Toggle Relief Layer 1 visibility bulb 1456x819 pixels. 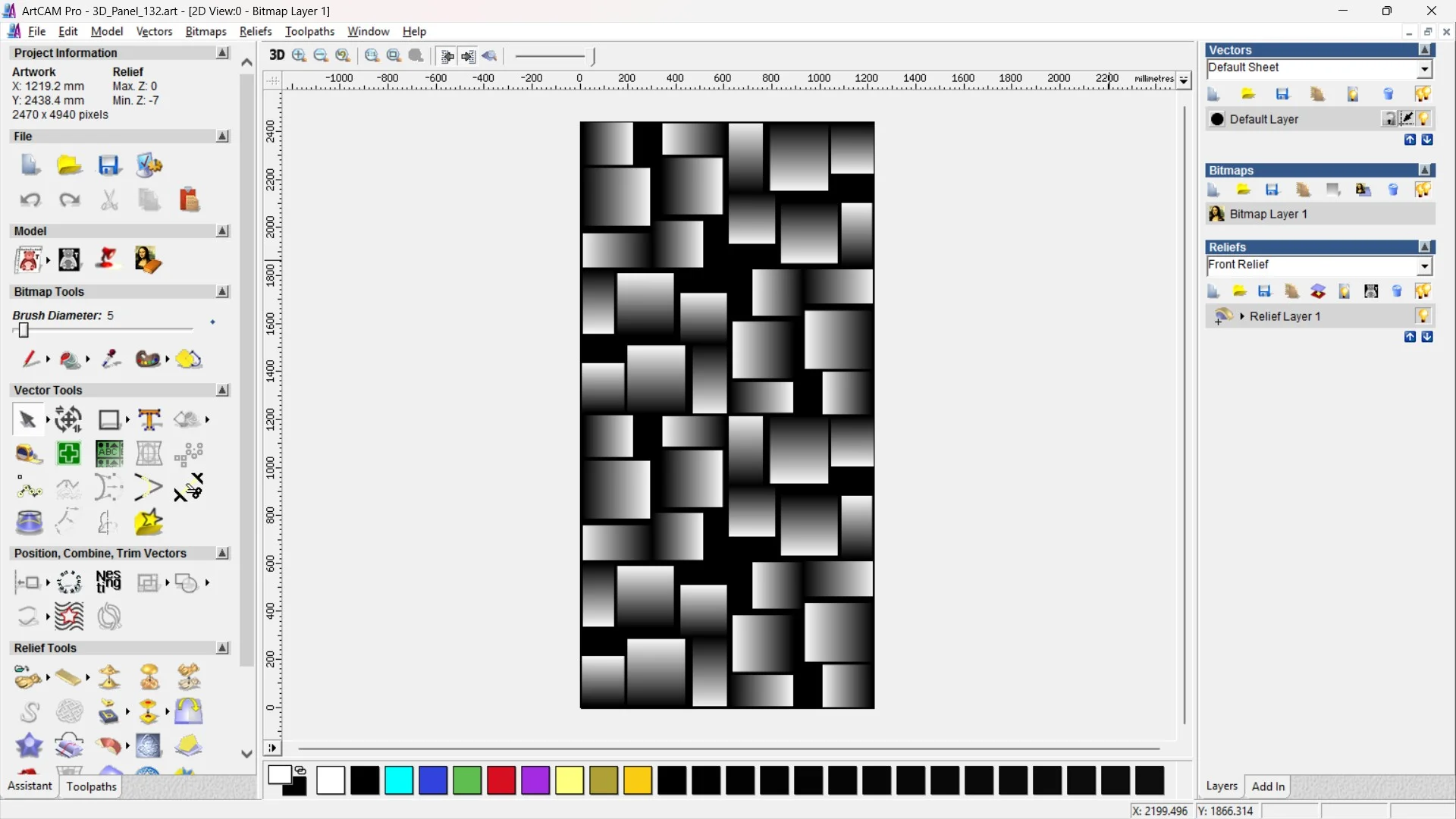(x=1423, y=316)
